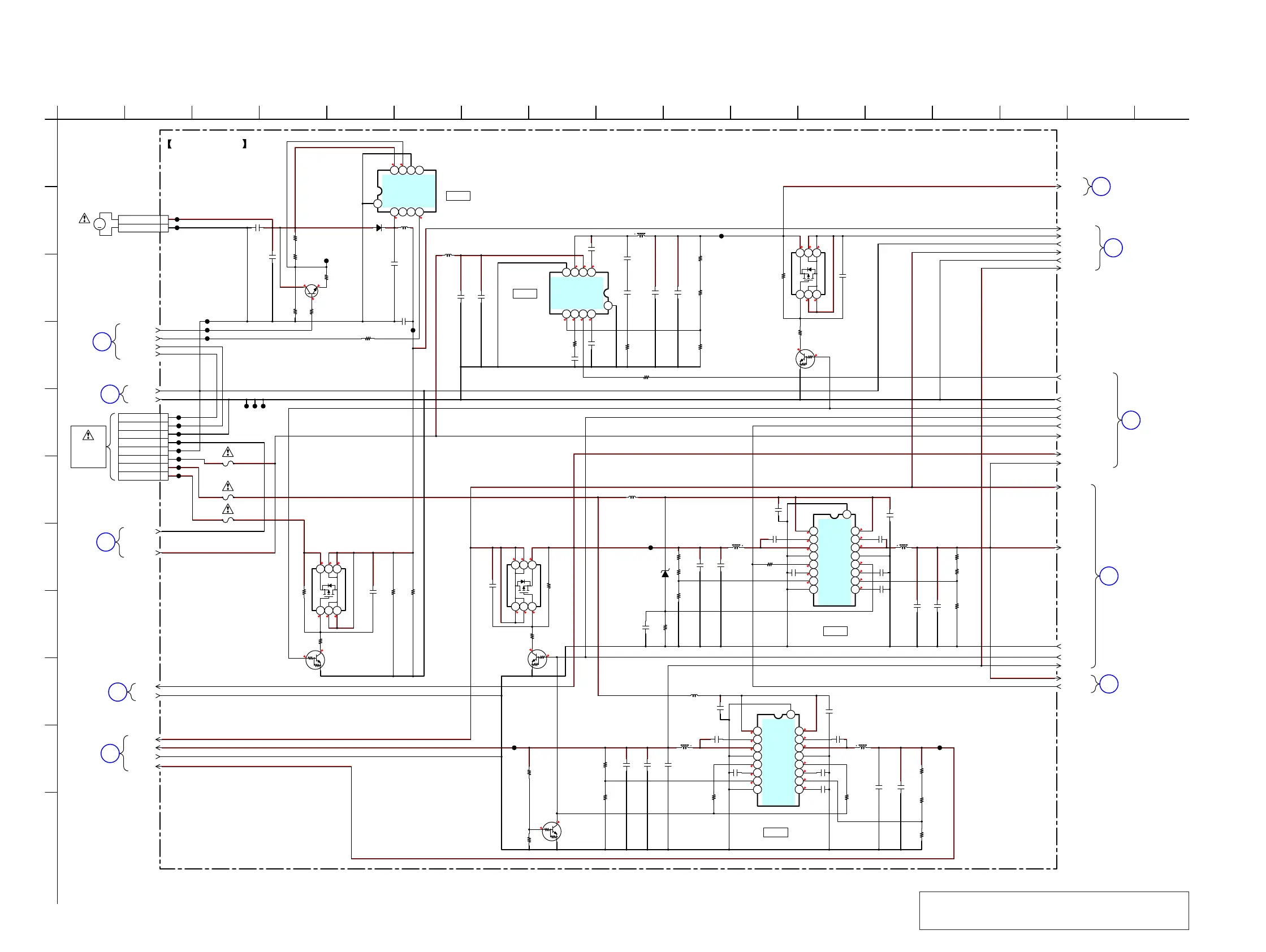The width and height of the screenshot is (1266, 952).
Task: Select the topmost blue circle on the left side
Action: [x=102, y=342]
